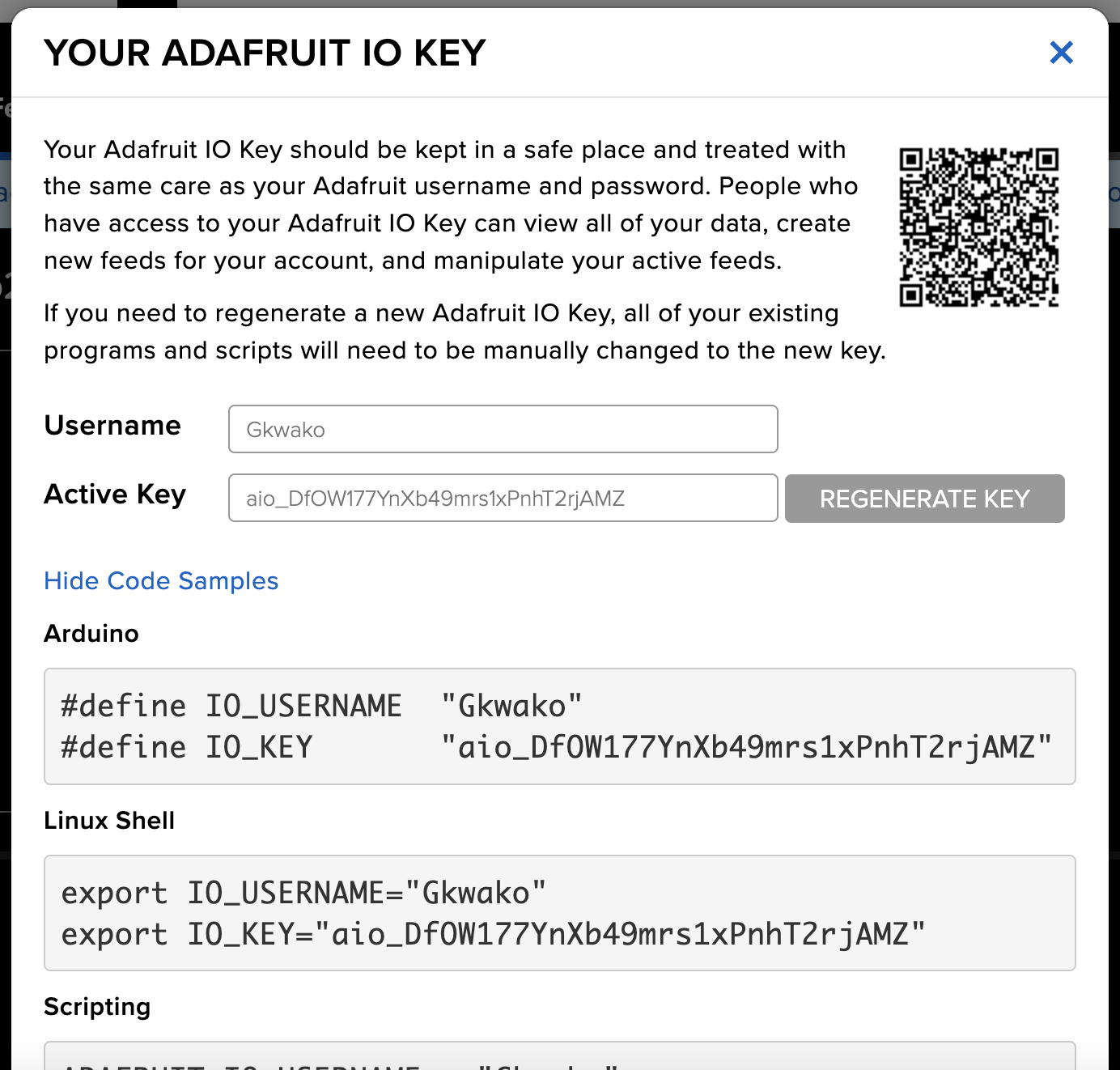Select the export IO_USERNAME line
This screenshot has width=1120, height=1070.
[x=303, y=892]
